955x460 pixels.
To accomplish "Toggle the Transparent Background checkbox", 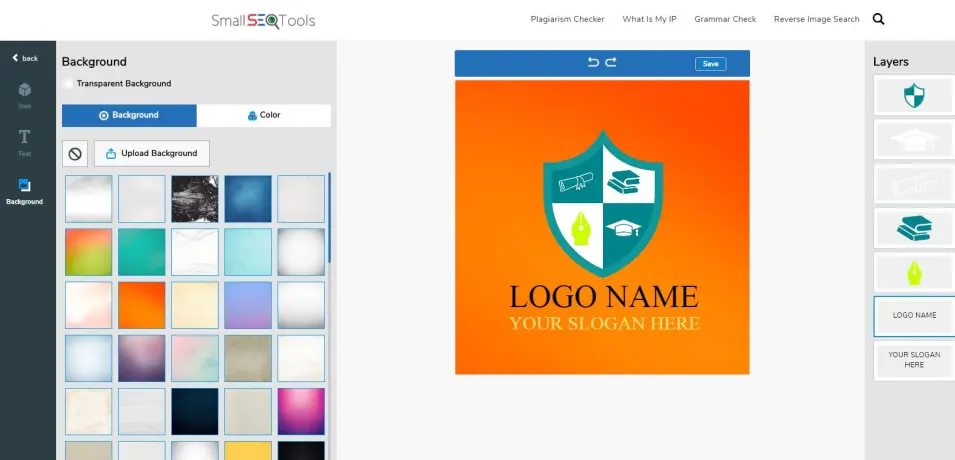I will pos(68,83).
